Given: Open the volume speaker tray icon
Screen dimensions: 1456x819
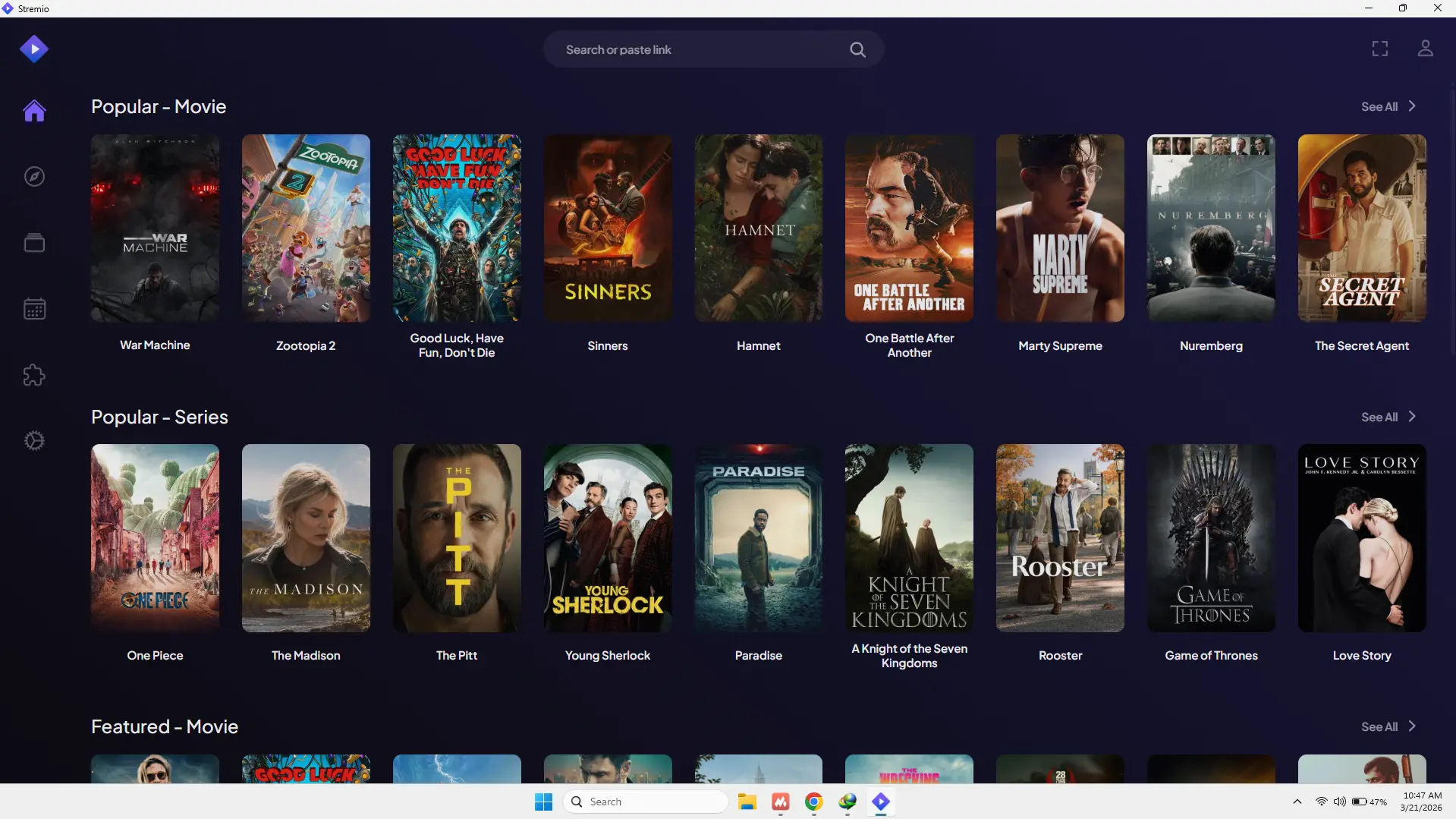Looking at the screenshot, I should (x=1339, y=802).
